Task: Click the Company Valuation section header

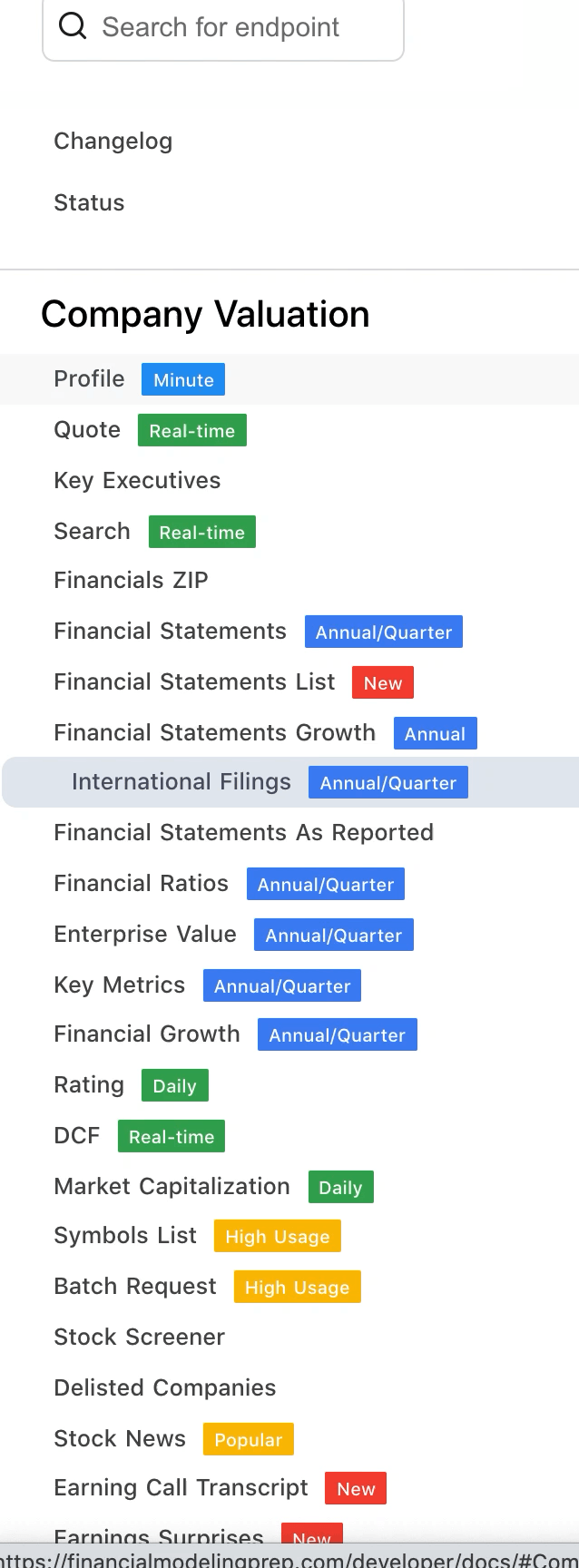Action: [205, 314]
